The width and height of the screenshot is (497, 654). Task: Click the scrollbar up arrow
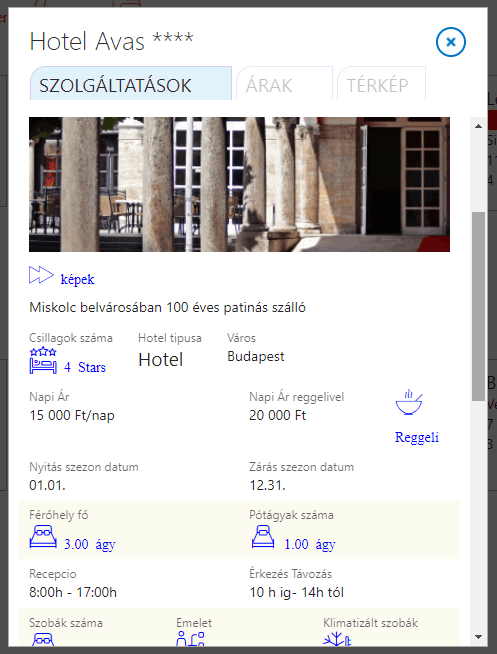coord(479,126)
